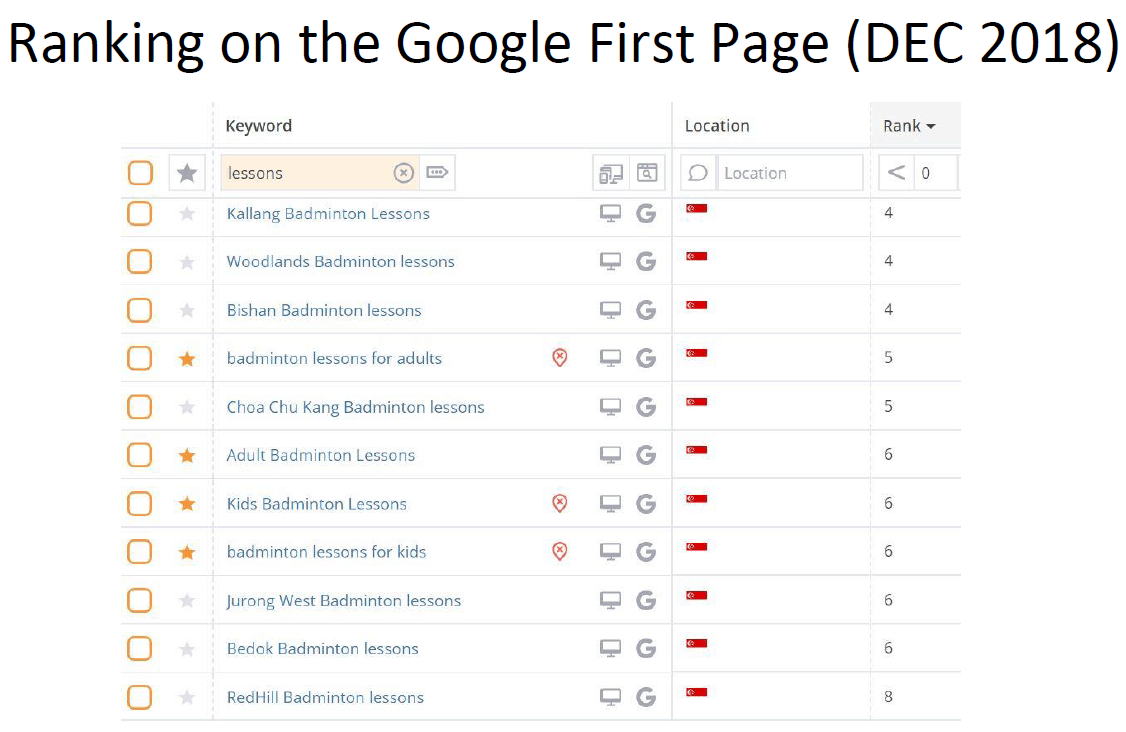
Task: Open RedHill Badminton lessons link
Action: tap(325, 698)
